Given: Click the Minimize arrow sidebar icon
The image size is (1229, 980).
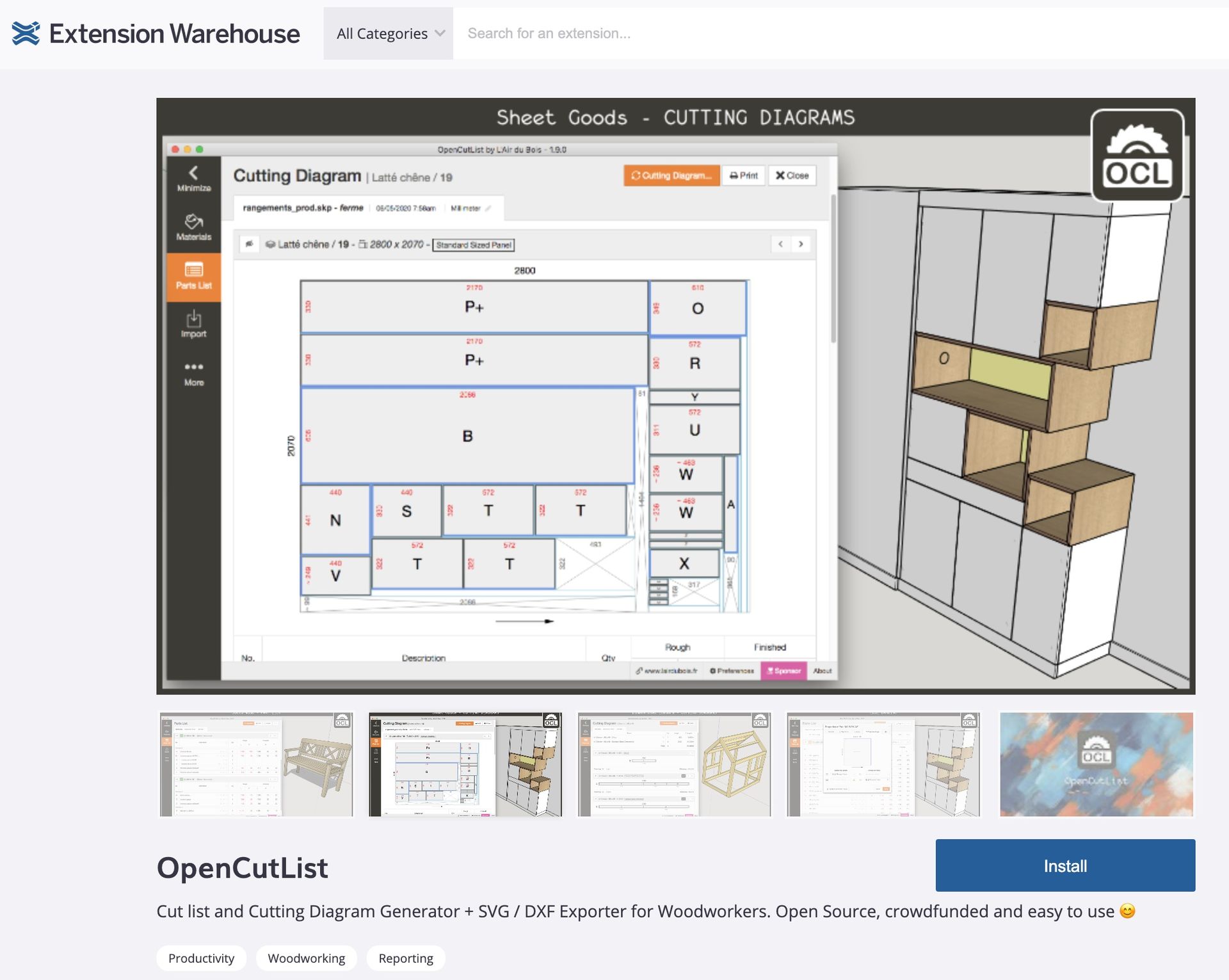Looking at the screenshot, I should click(194, 179).
